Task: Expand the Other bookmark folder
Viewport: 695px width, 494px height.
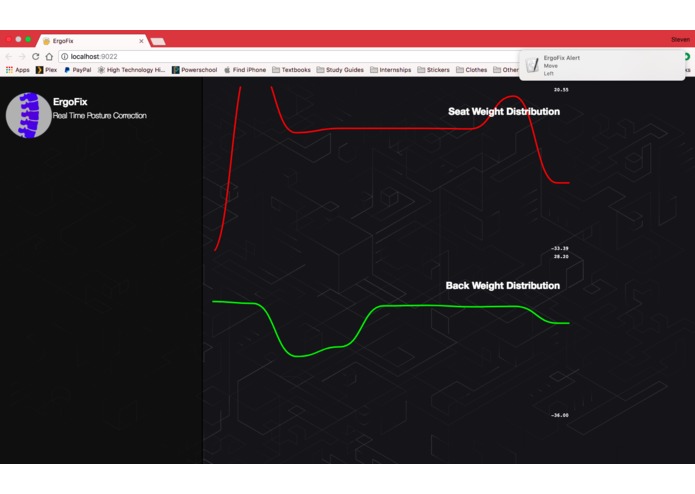Action: click(x=506, y=70)
